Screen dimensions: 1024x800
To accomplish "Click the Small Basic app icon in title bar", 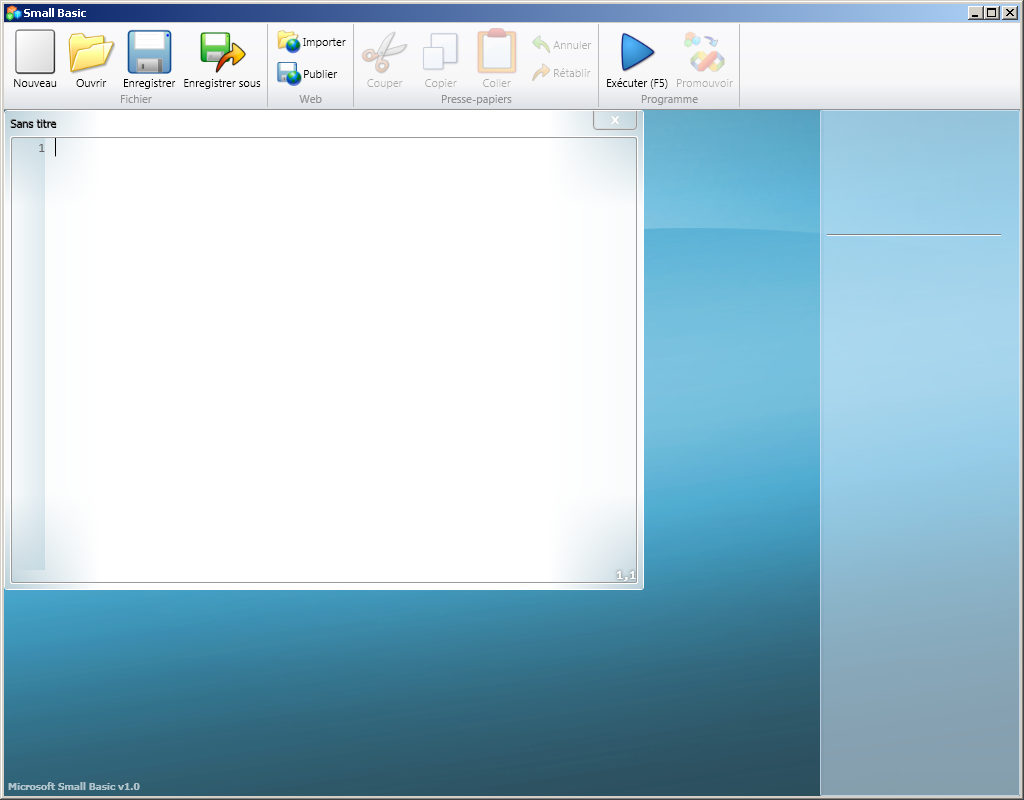I will click(x=13, y=12).
